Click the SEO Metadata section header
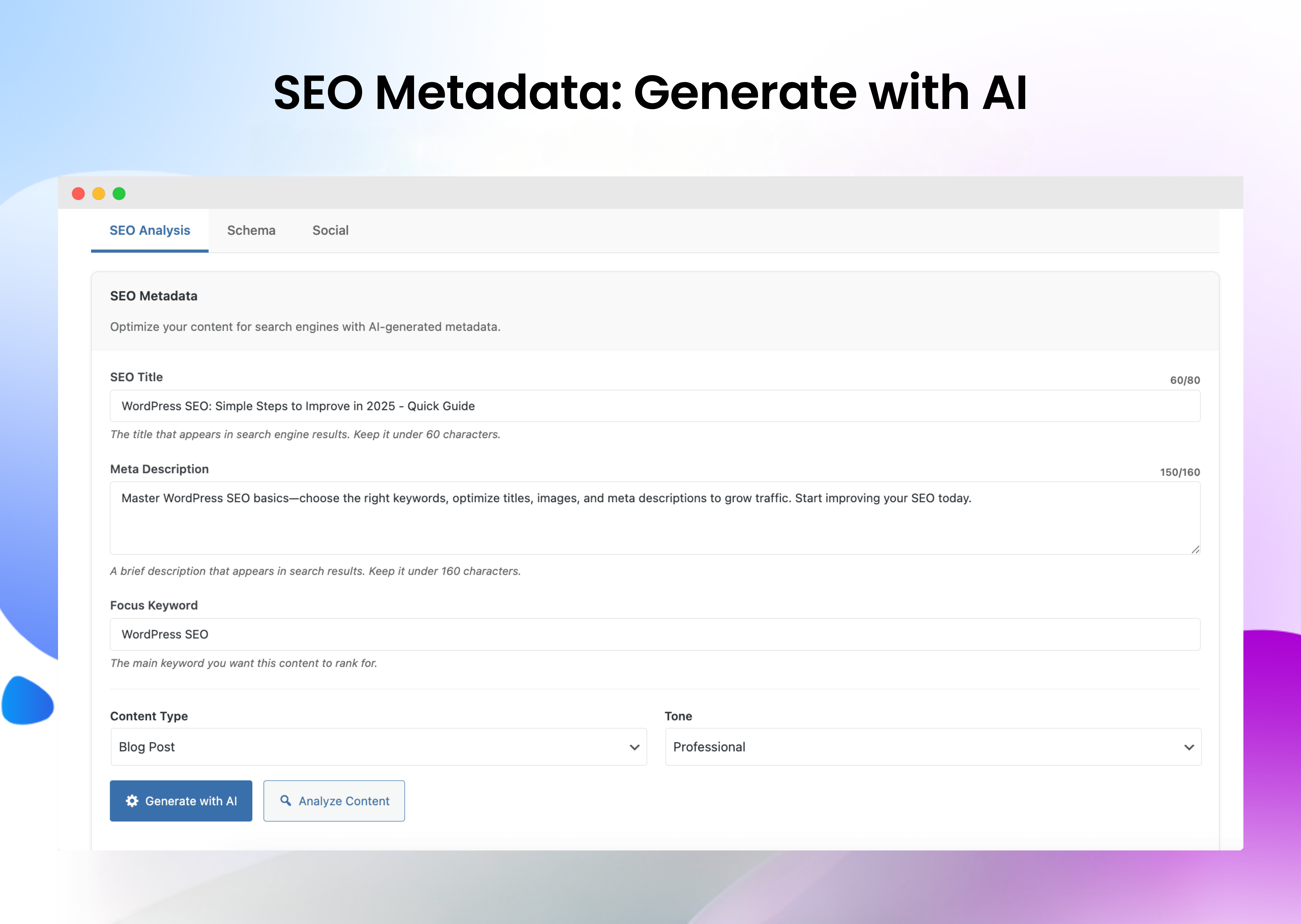 click(153, 296)
